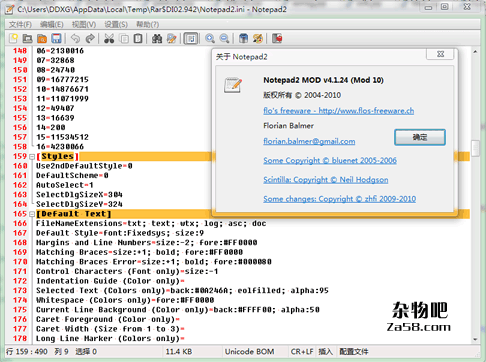The width and height of the screenshot is (486, 362).
Task: Open the flo's freeware website link
Action: 339,111
